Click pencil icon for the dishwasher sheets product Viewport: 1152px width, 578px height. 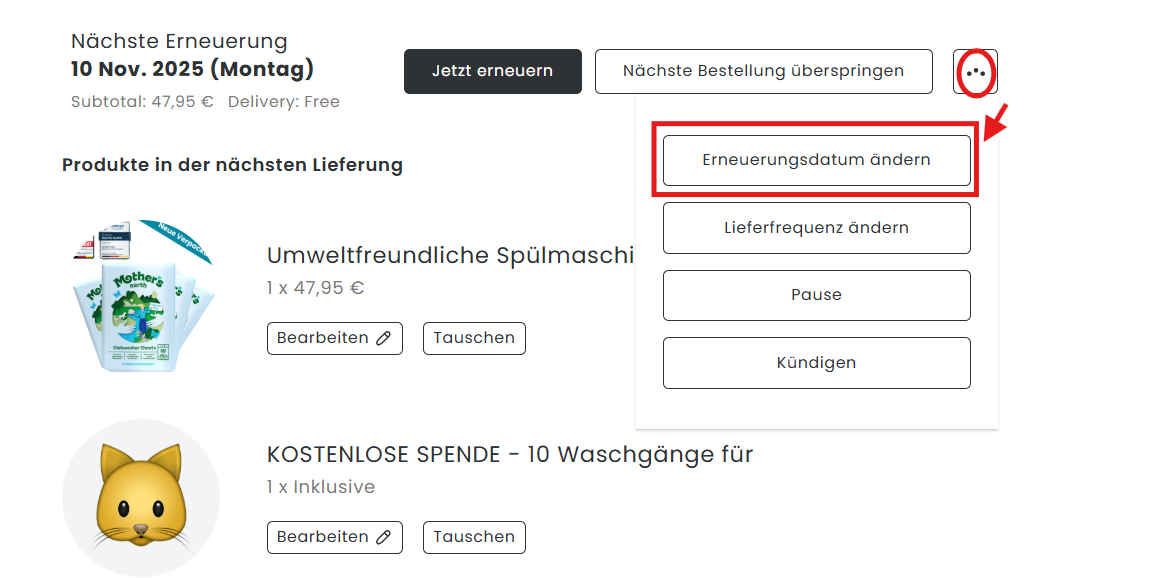(x=384, y=338)
